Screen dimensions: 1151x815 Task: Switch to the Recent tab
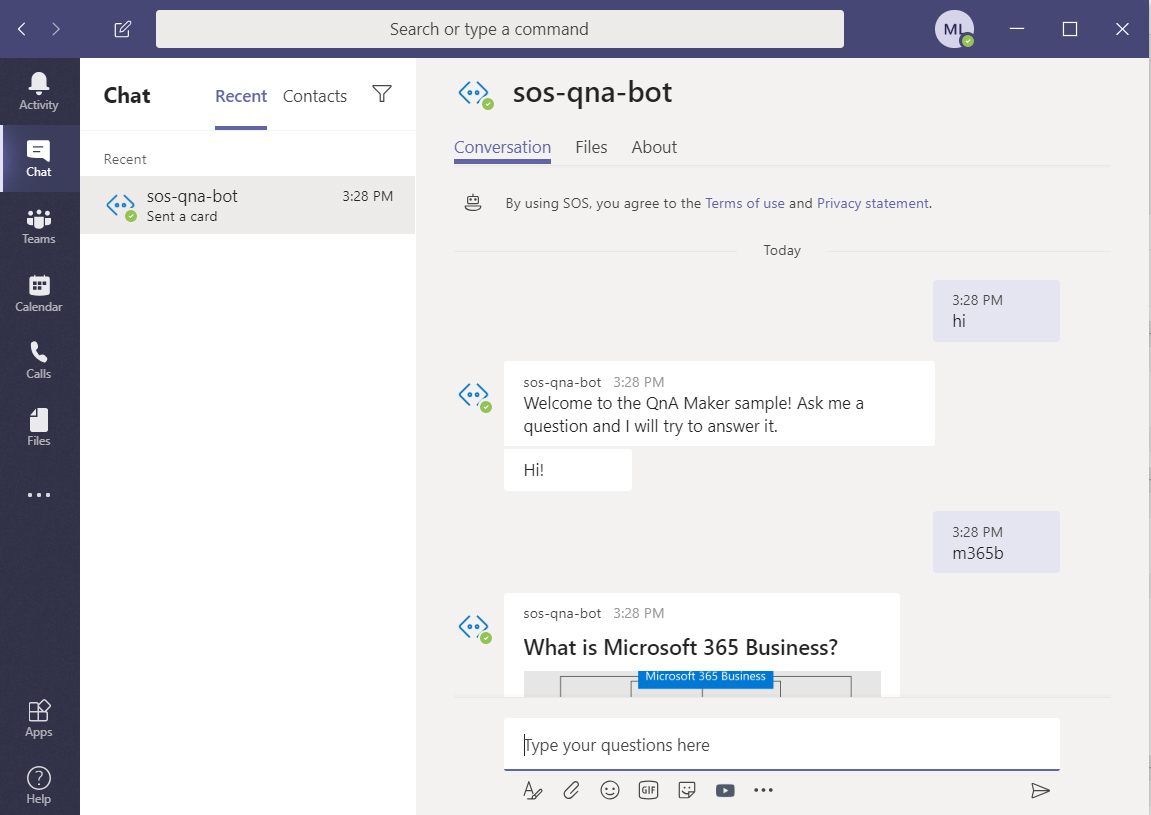(241, 96)
